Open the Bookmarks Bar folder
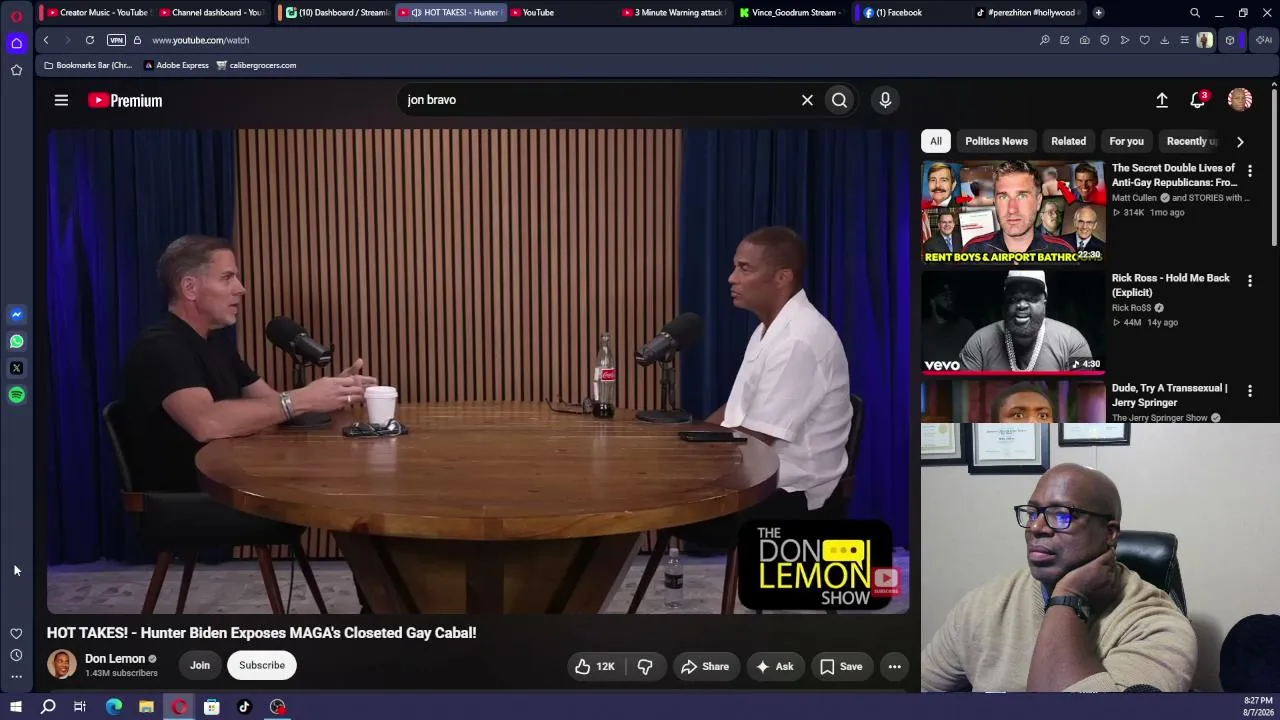The height and width of the screenshot is (720, 1280). pos(87,65)
